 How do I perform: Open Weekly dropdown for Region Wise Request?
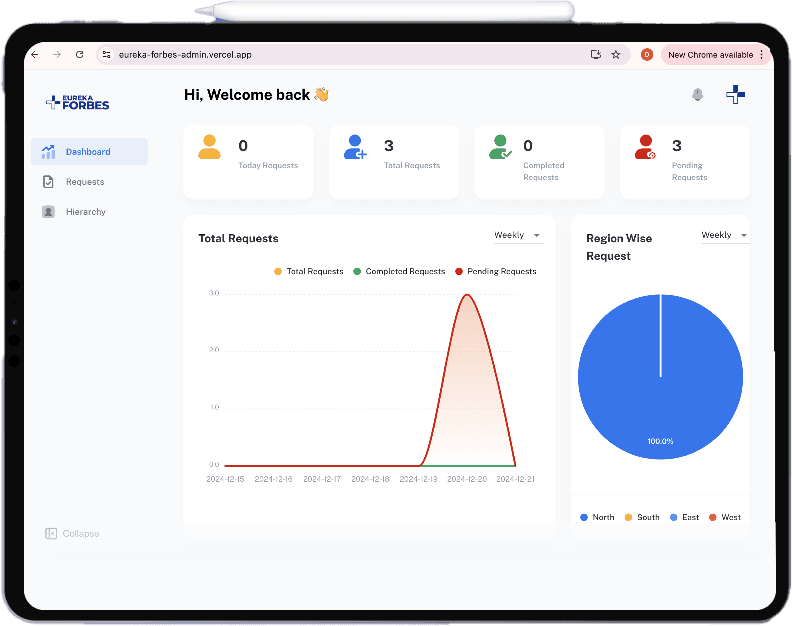click(x=724, y=236)
